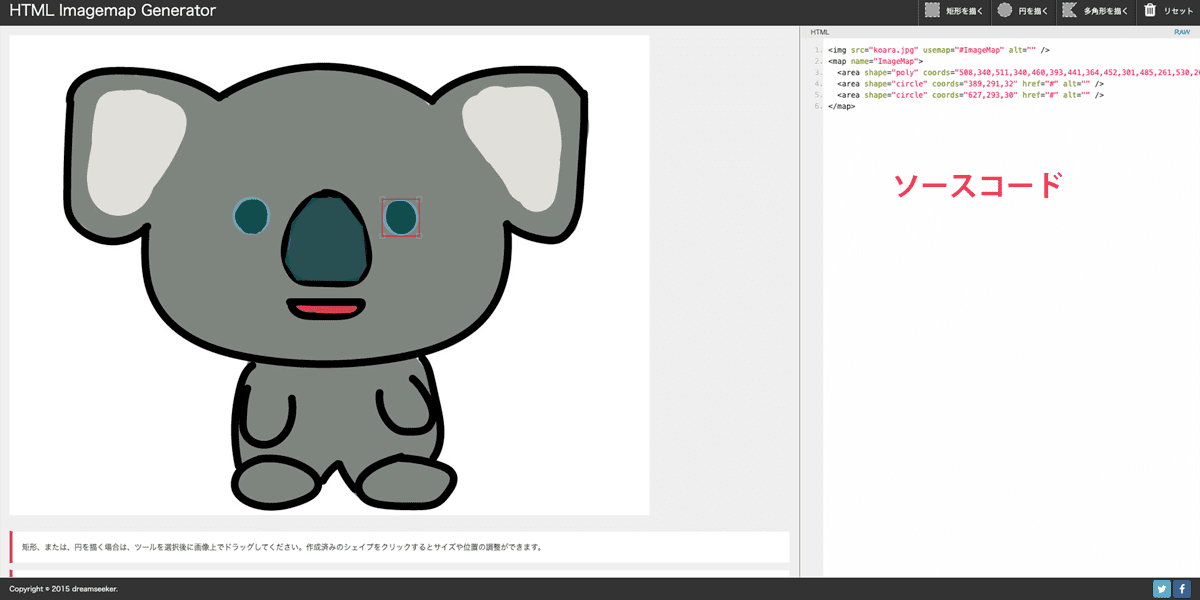
Task: Click the trash can reset icon
Action: coord(1150,11)
